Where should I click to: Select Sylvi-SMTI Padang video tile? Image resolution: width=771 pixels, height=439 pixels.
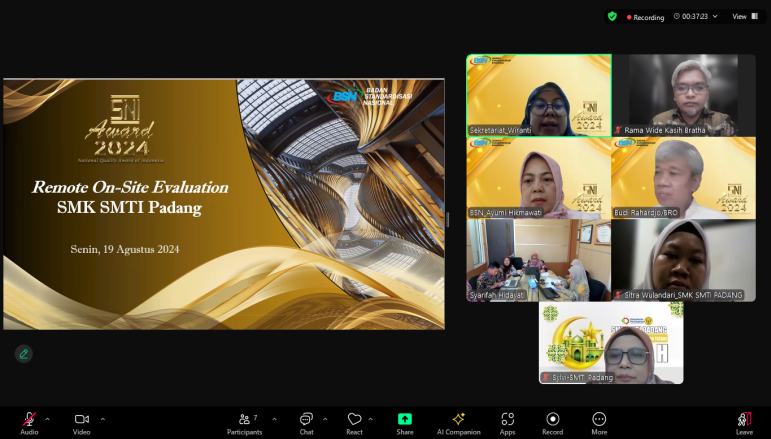611,343
